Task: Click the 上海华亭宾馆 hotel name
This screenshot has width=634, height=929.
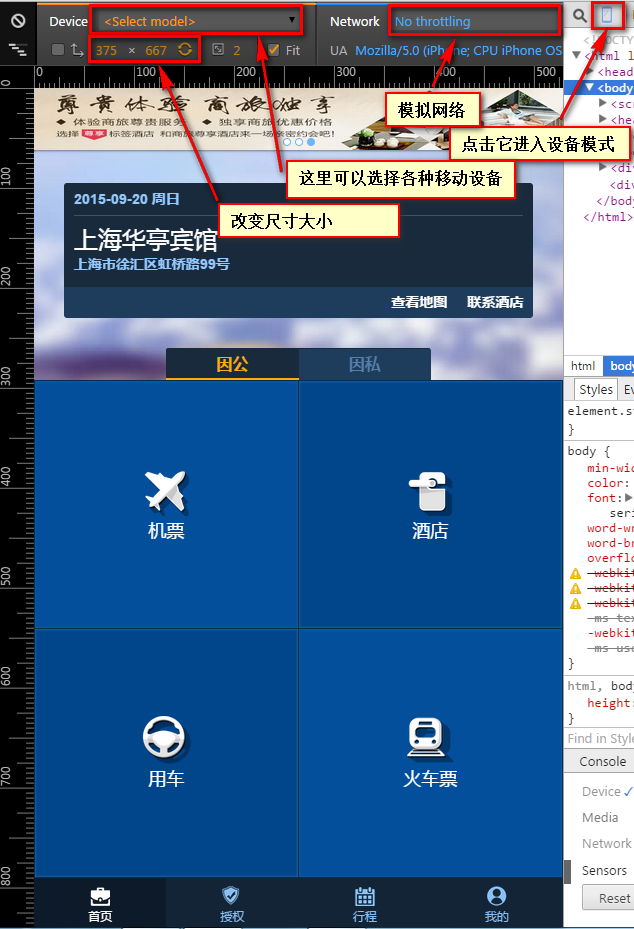Action: click(x=146, y=240)
